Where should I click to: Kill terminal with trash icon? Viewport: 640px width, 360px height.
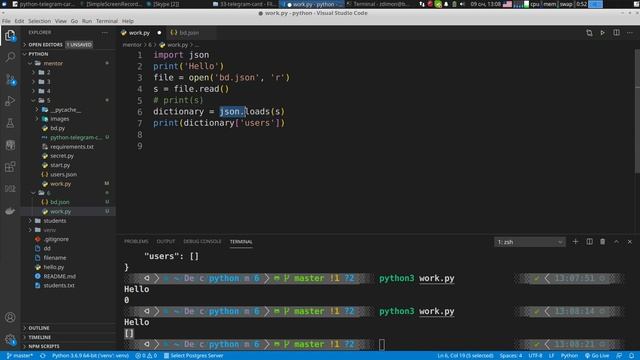602,242
